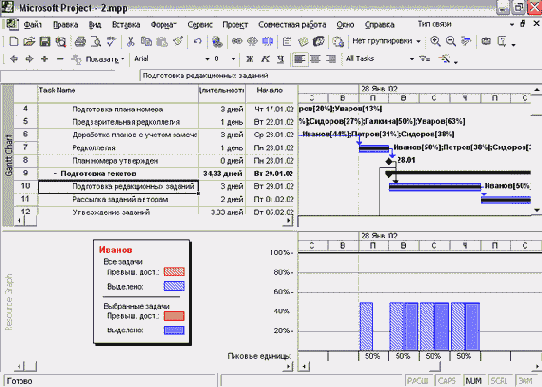Screen dimensions: 542x387
Task: Save project with floppy disk icon
Action: pyautogui.click(x=45, y=42)
